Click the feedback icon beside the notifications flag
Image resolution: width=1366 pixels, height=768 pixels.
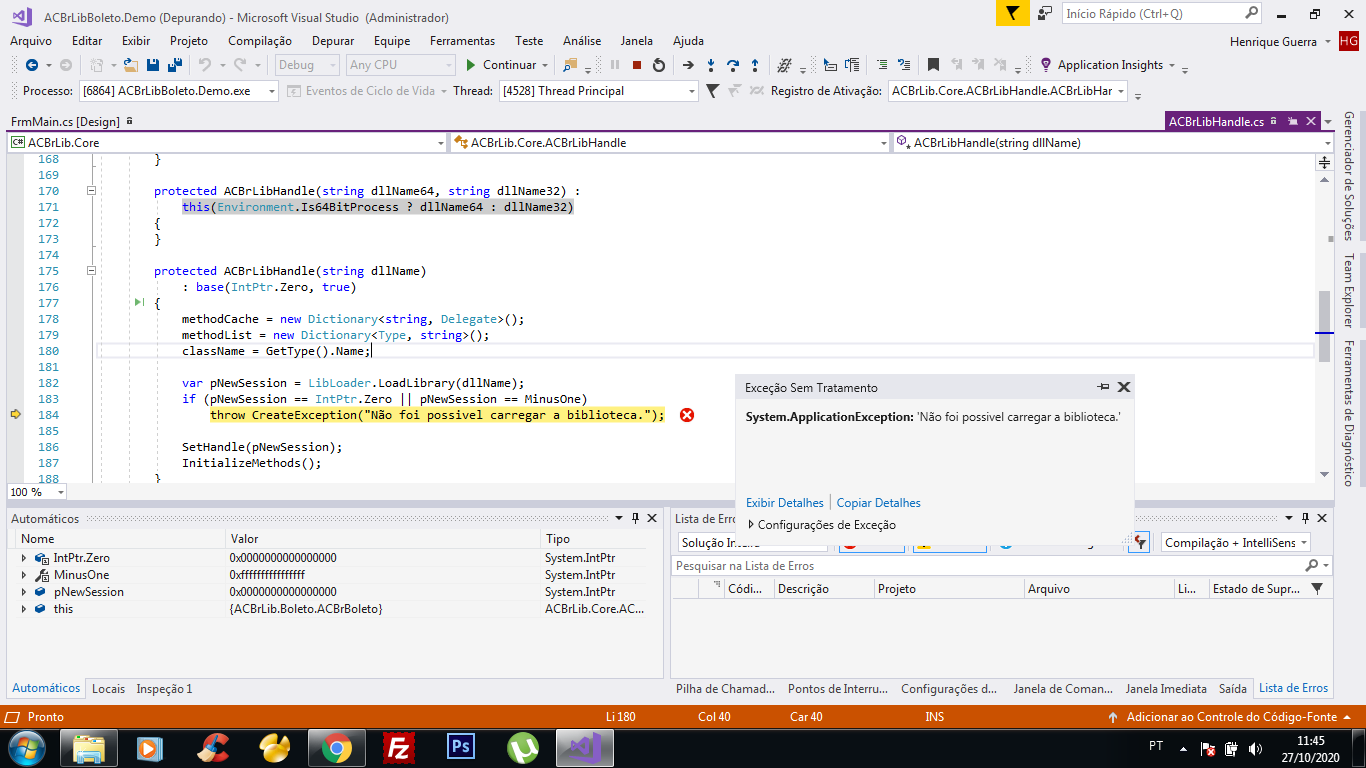click(x=1045, y=14)
